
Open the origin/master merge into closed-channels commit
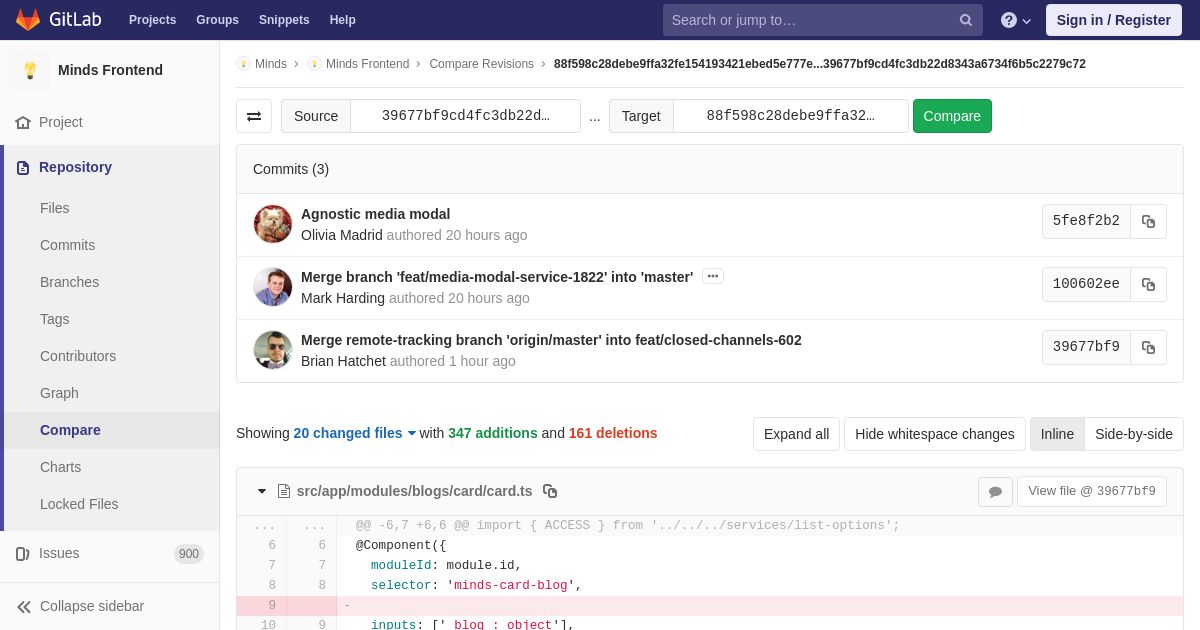coord(551,340)
